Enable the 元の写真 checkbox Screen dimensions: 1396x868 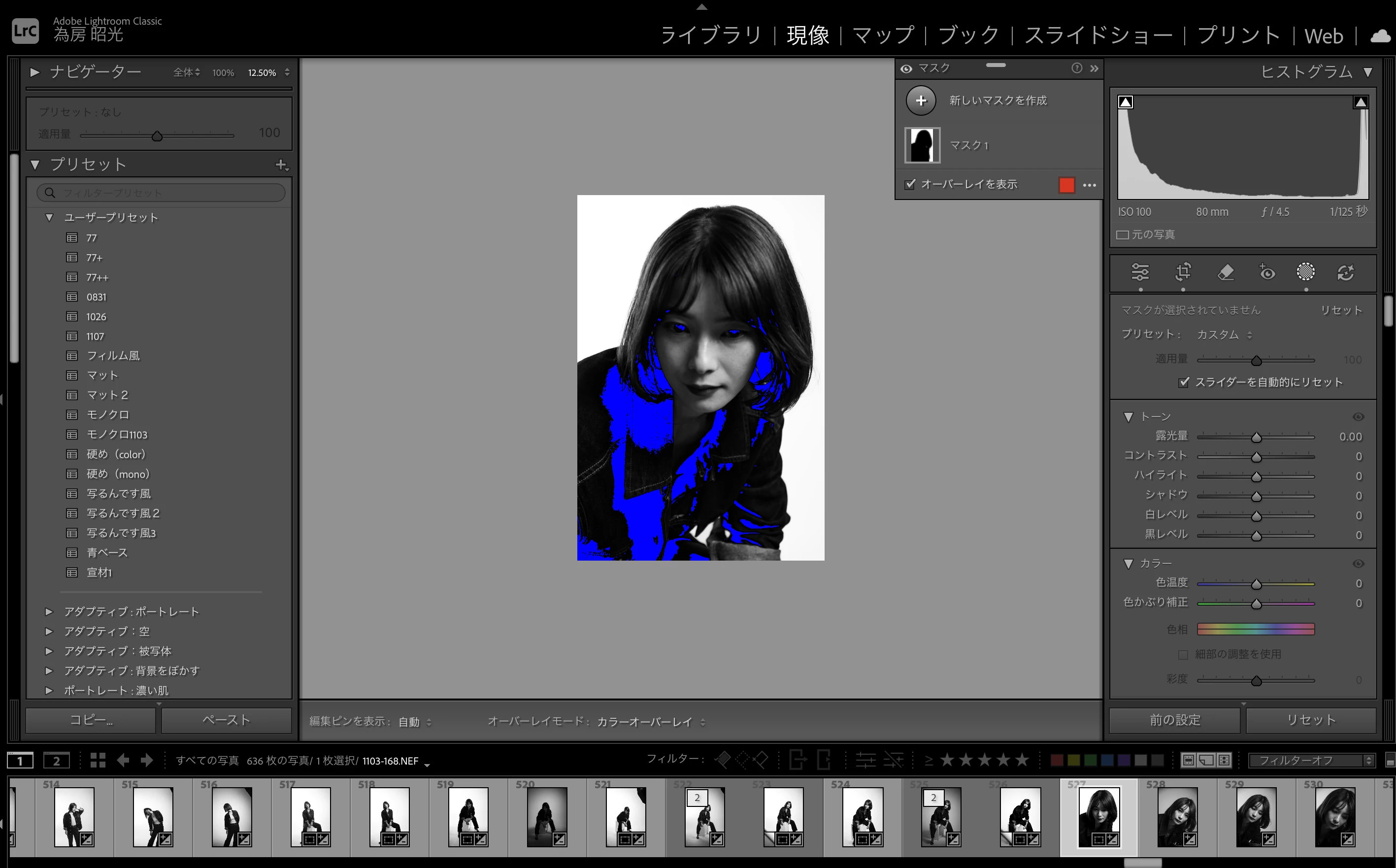[x=1122, y=235]
